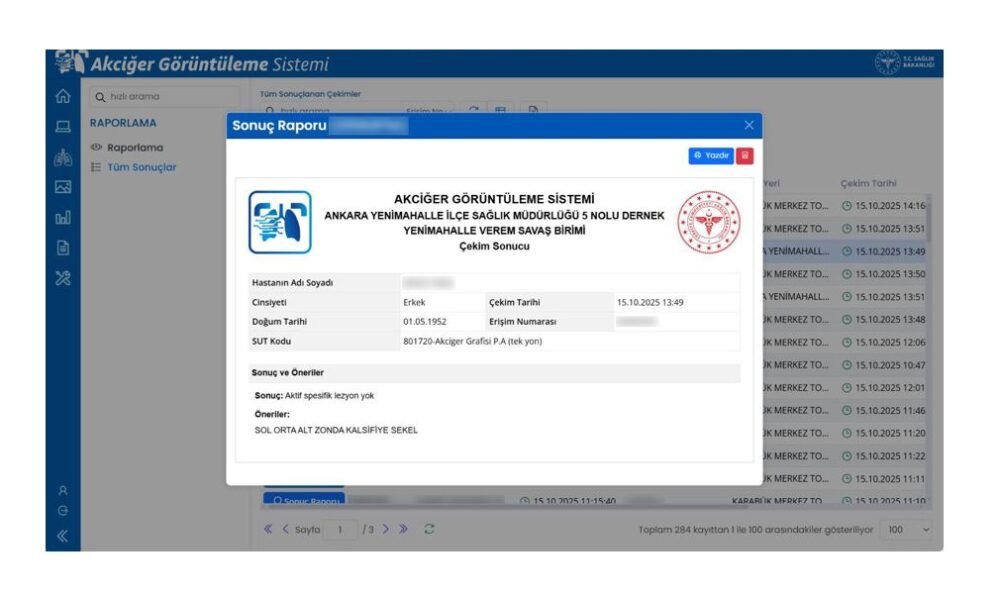
Task: Click the laptop device sidebar icon
Action: click(x=62, y=127)
